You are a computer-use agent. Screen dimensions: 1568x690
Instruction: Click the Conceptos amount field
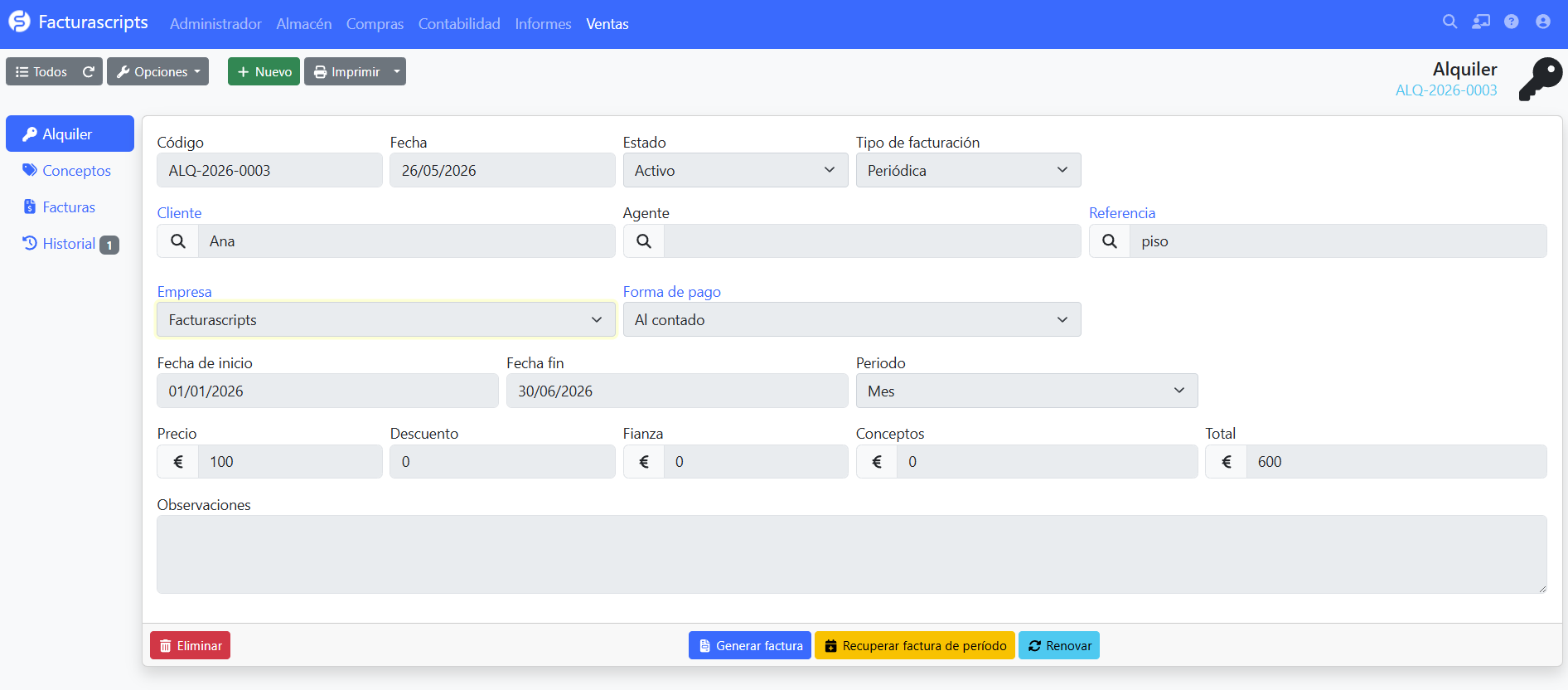[1048, 462]
